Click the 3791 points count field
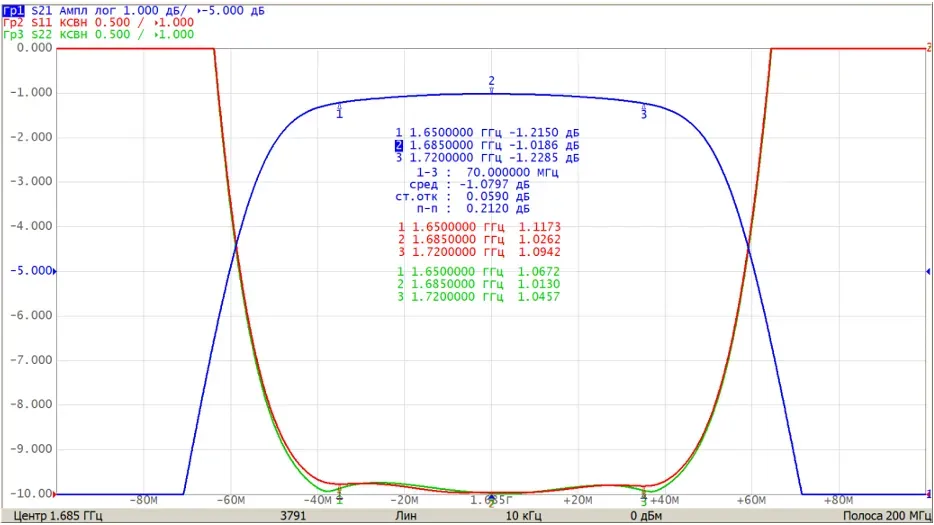The image size is (934, 525). (x=293, y=516)
